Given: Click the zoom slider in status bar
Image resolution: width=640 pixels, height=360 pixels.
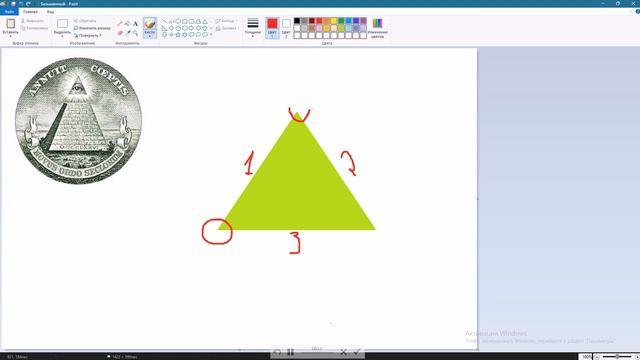Looking at the screenshot, I should coord(617,357).
